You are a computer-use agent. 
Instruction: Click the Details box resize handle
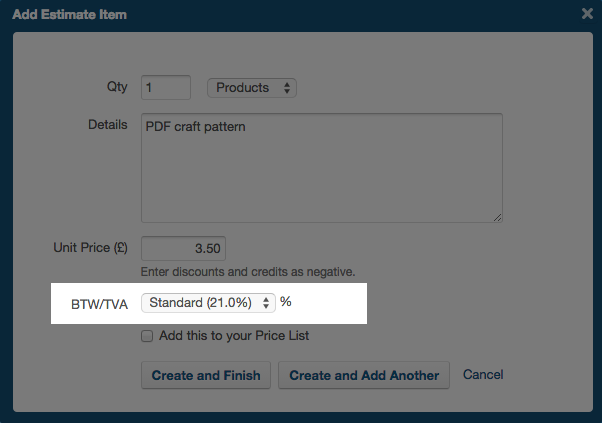point(496,216)
